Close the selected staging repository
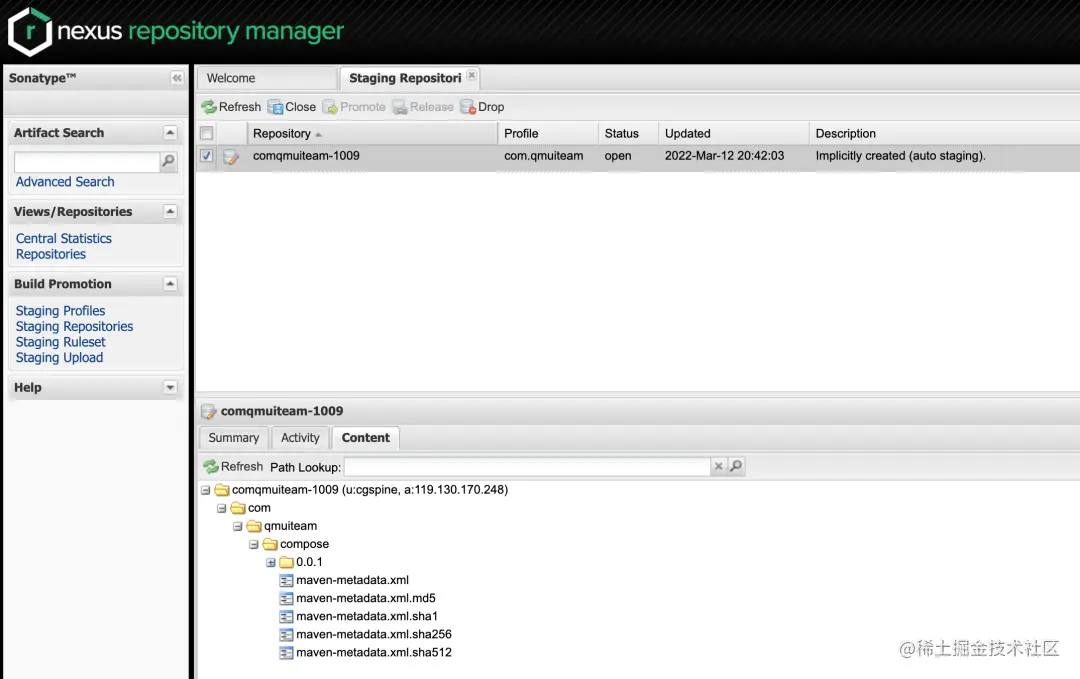 pyautogui.click(x=291, y=107)
